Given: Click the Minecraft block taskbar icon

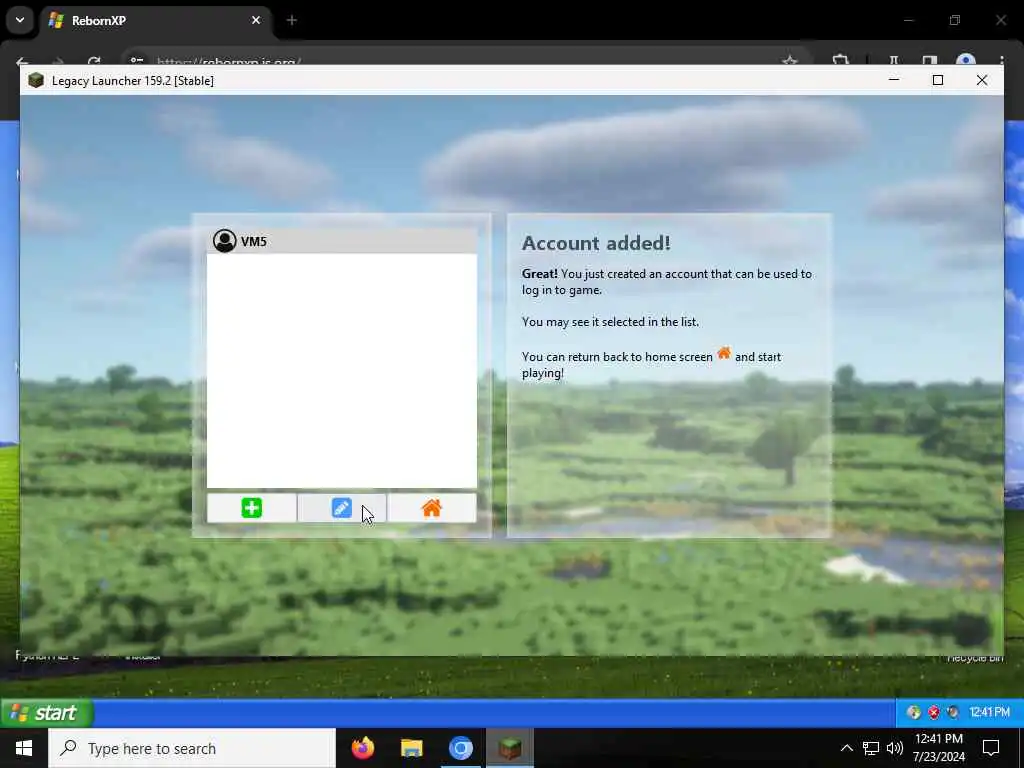Looking at the screenshot, I should [x=509, y=748].
